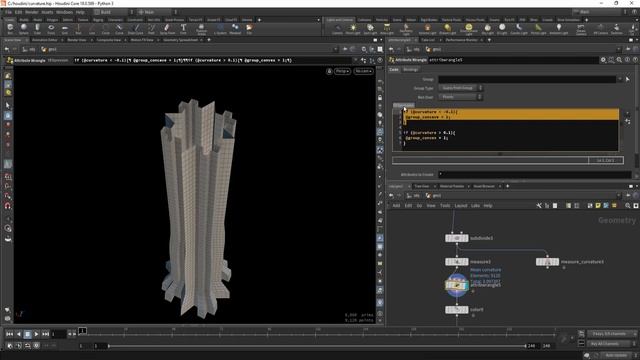Select the measure3 node
640x360 pixels.
coord(457,262)
